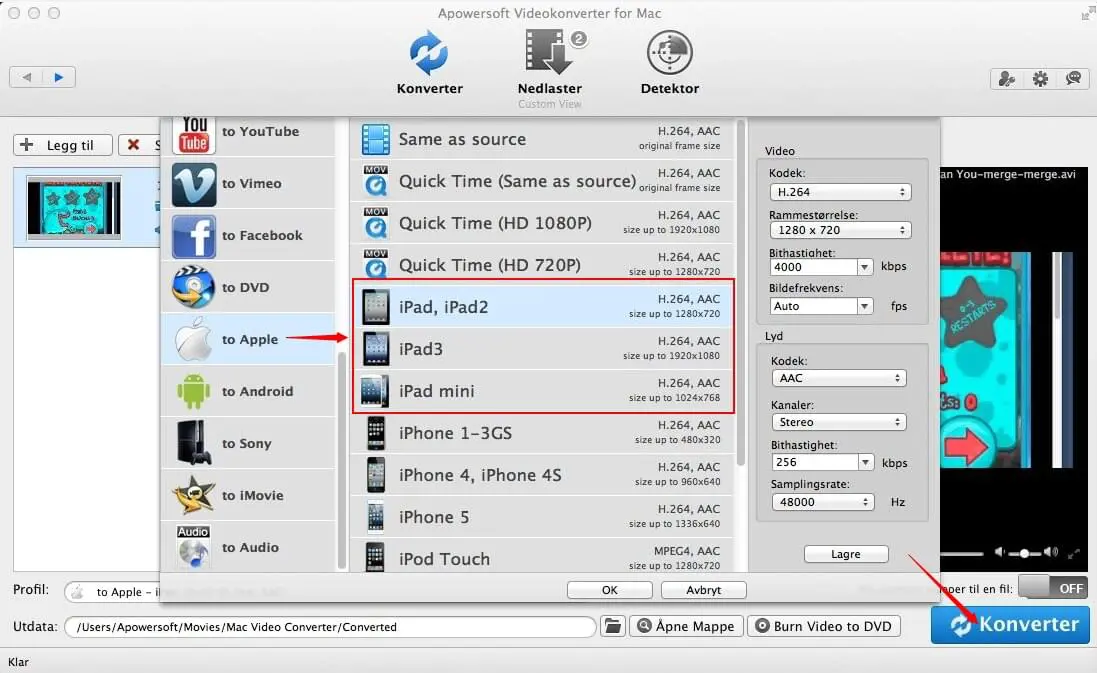Select Quick Time (HD 720P) preset
Viewport: 1097px width, 673px height.
point(541,264)
